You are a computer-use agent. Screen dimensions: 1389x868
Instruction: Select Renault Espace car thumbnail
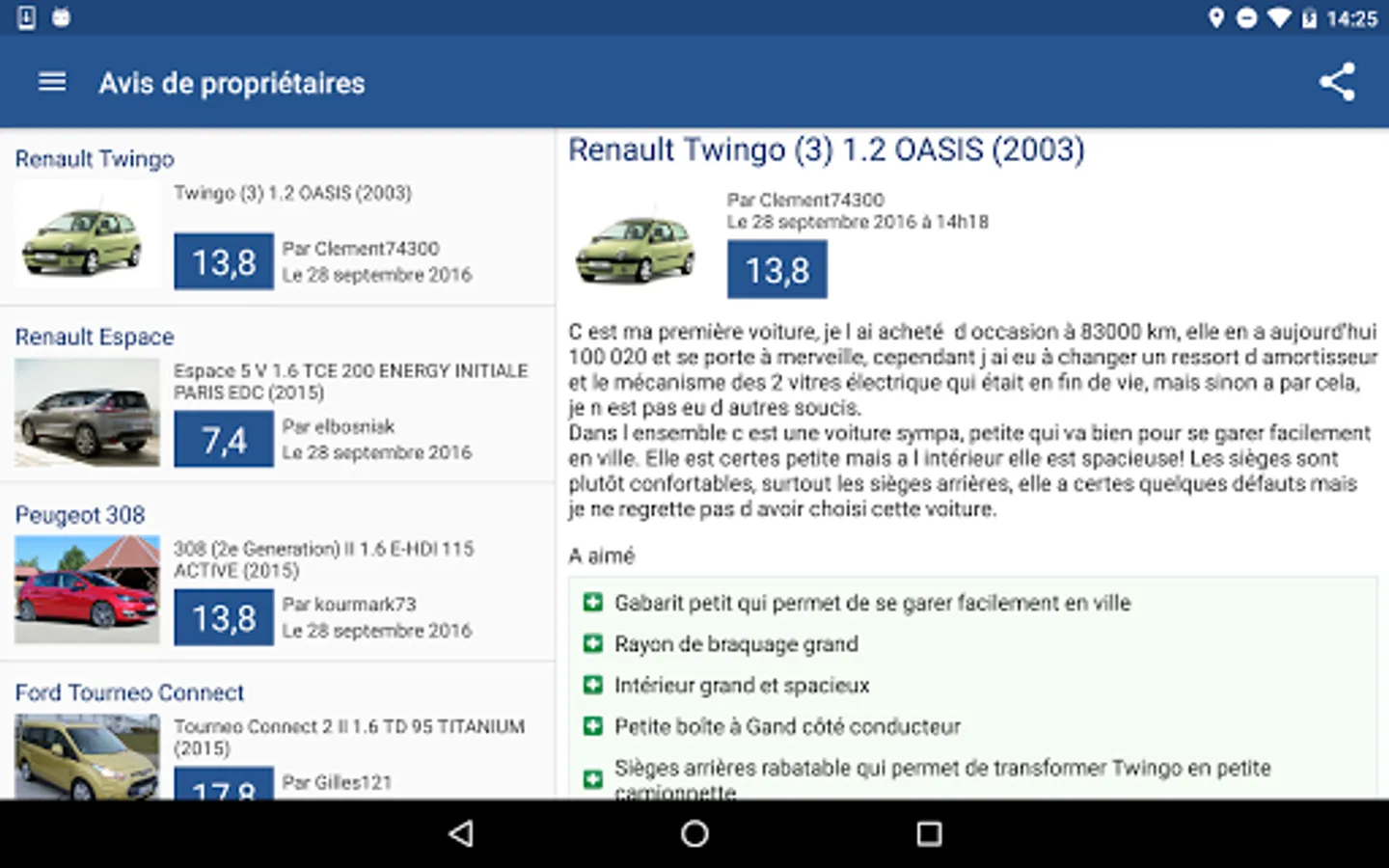[87, 413]
